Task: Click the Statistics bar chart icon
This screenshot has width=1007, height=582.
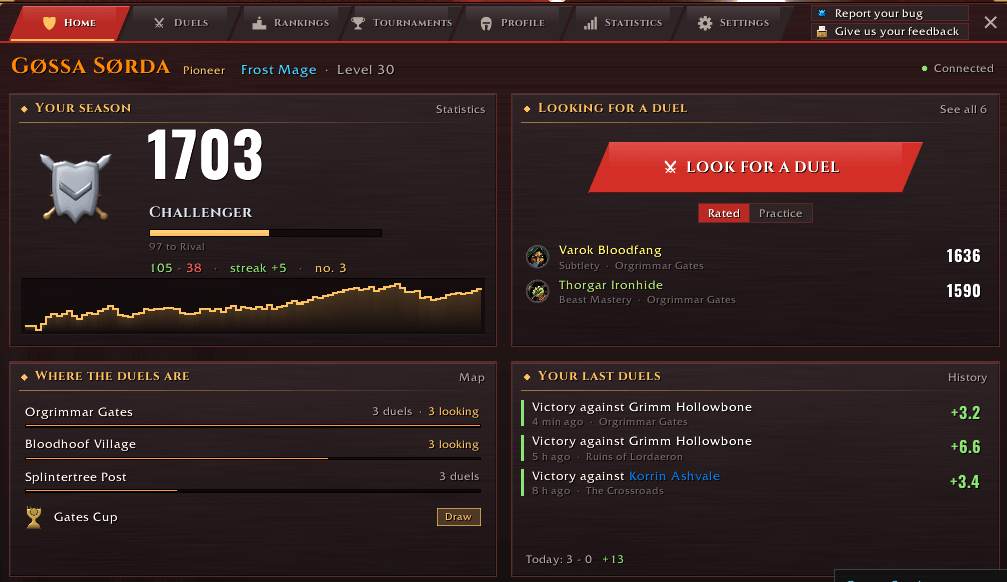Action: pyautogui.click(x=590, y=24)
